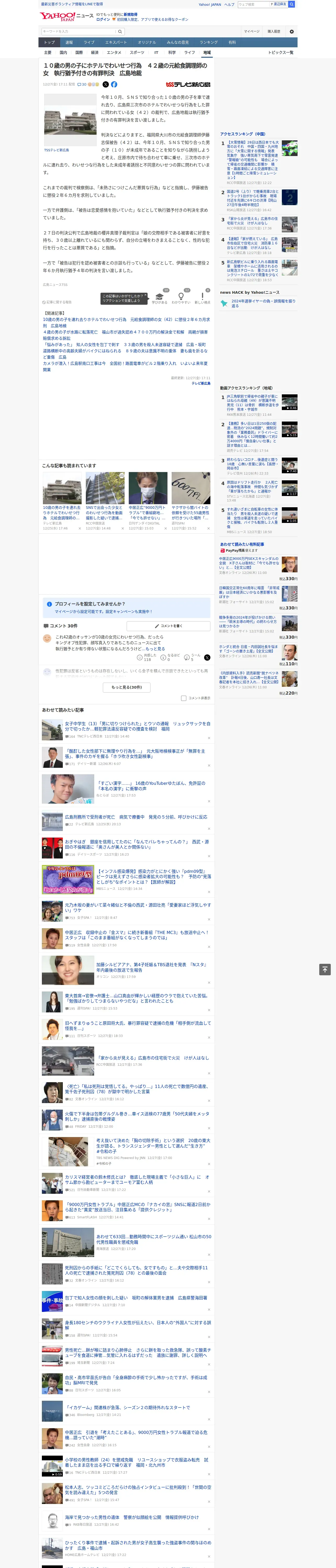
Task: Open related link 4歳の男の子が水路に転落死亡
Action: click(x=125, y=335)
